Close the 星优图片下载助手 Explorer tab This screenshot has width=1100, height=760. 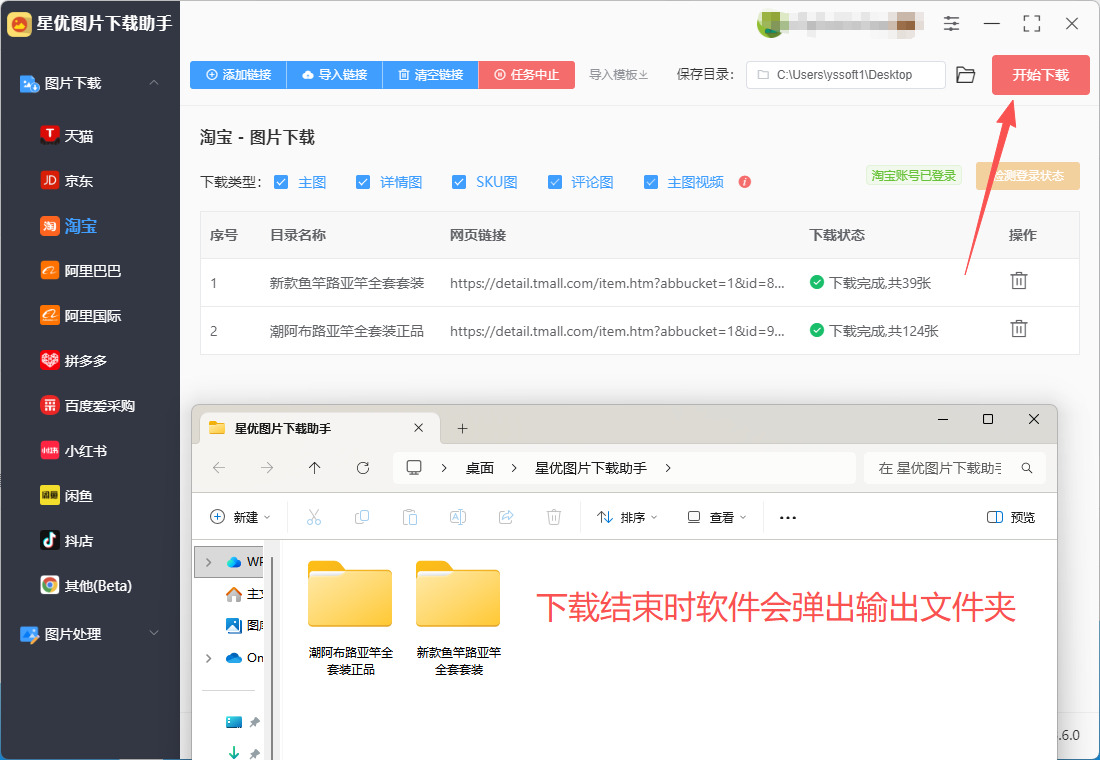pos(418,427)
